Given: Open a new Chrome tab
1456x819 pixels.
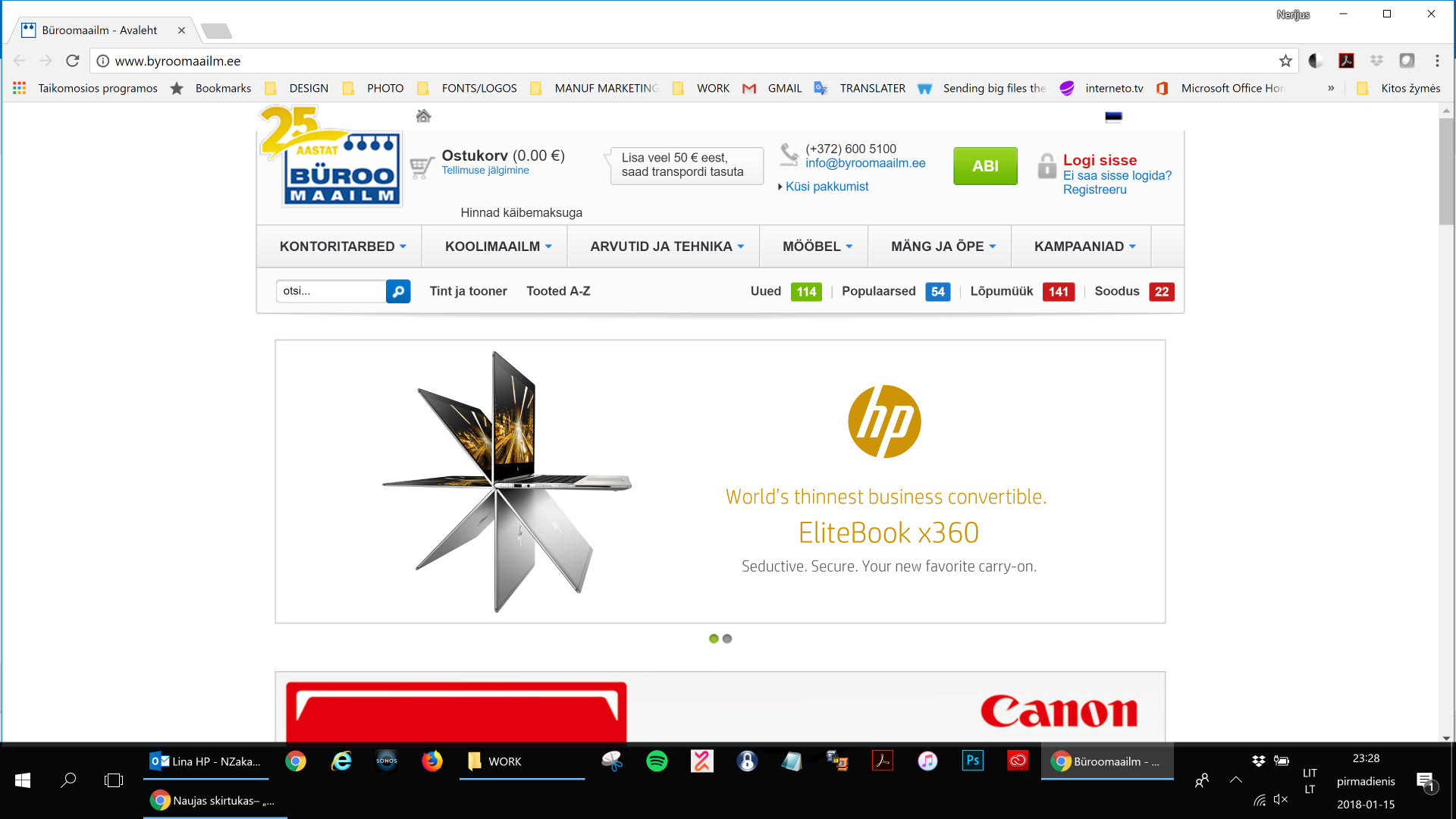Looking at the screenshot, I should [x=216, y=30].
